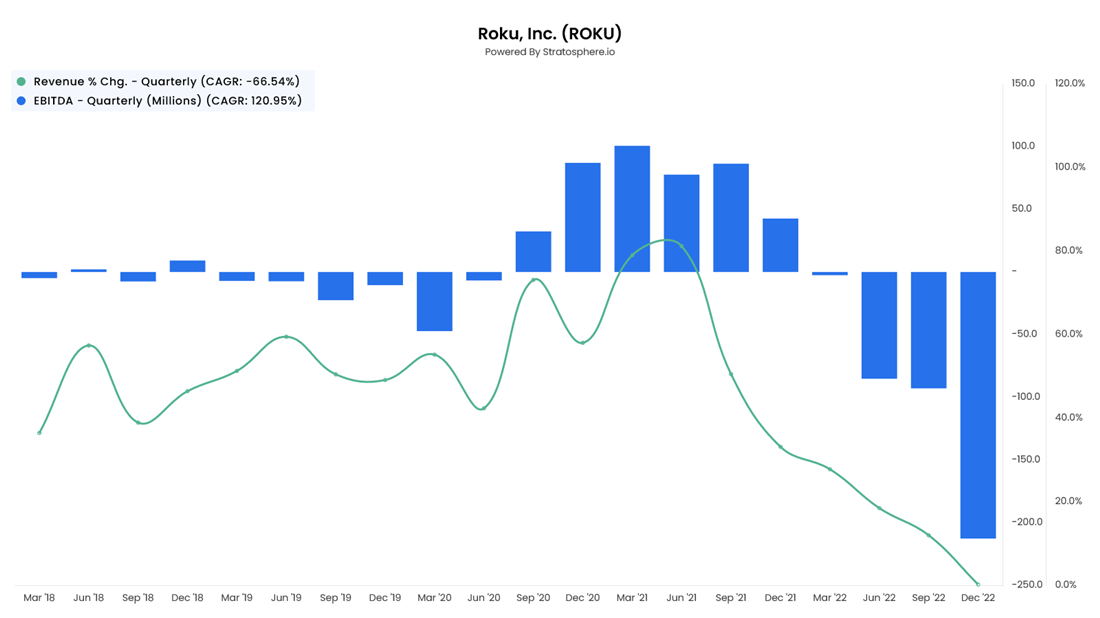Toggle EBITDA Quarterly (Millions) legend label

[x=167, y=101]
